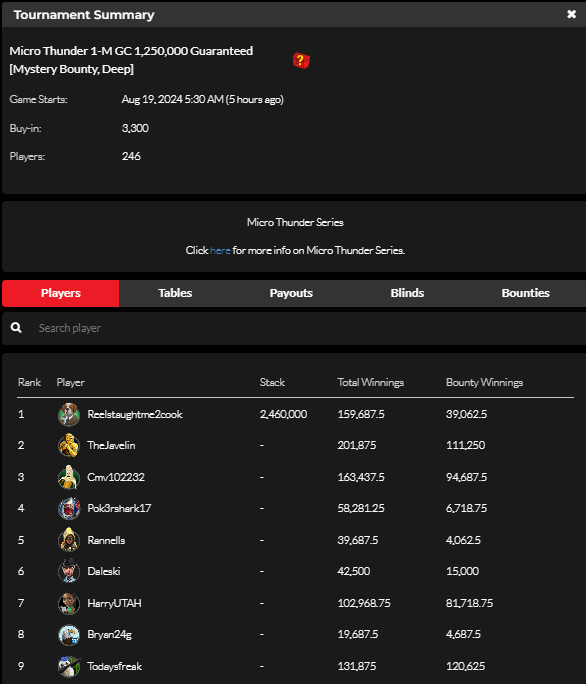586x684 pixels.
Task: Click the mystery bounty chest icon
Action: point(301,60)
